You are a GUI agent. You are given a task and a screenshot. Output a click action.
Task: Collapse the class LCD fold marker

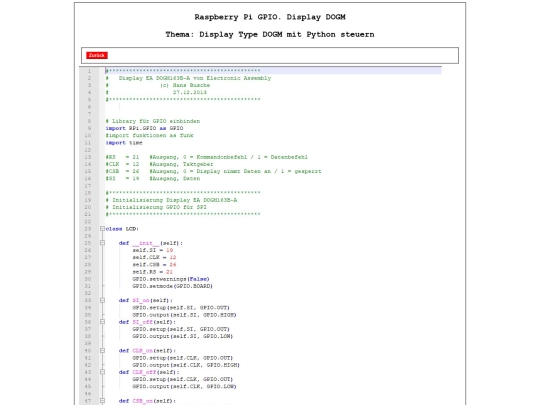102,229
